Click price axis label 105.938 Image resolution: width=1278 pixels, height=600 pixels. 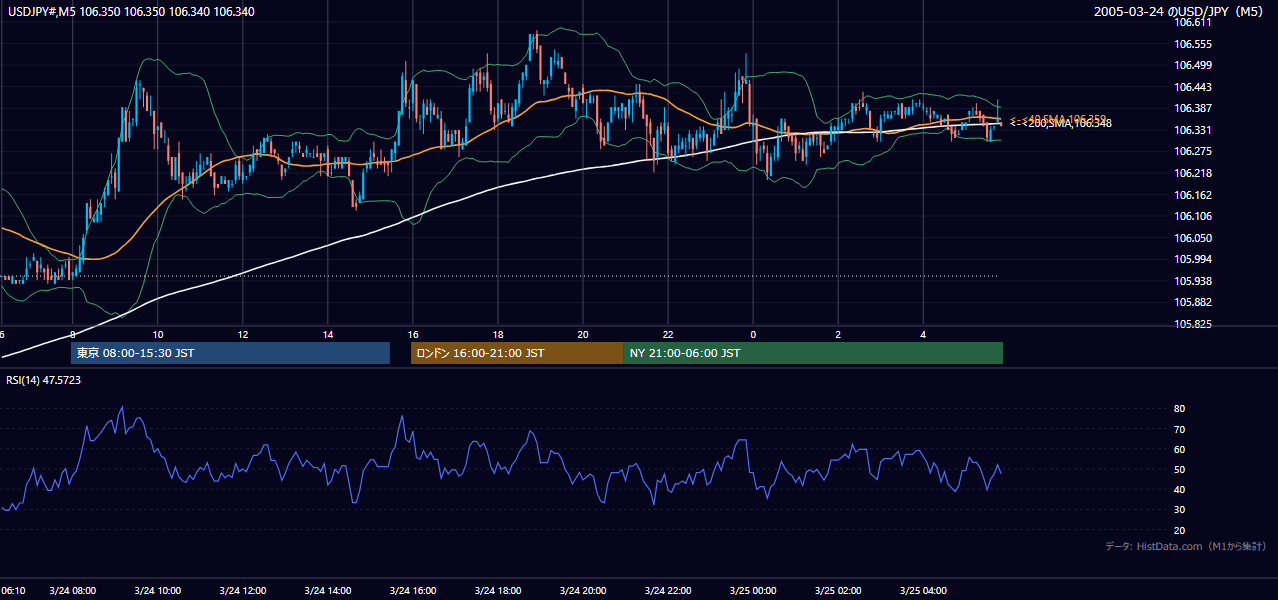1193,281
